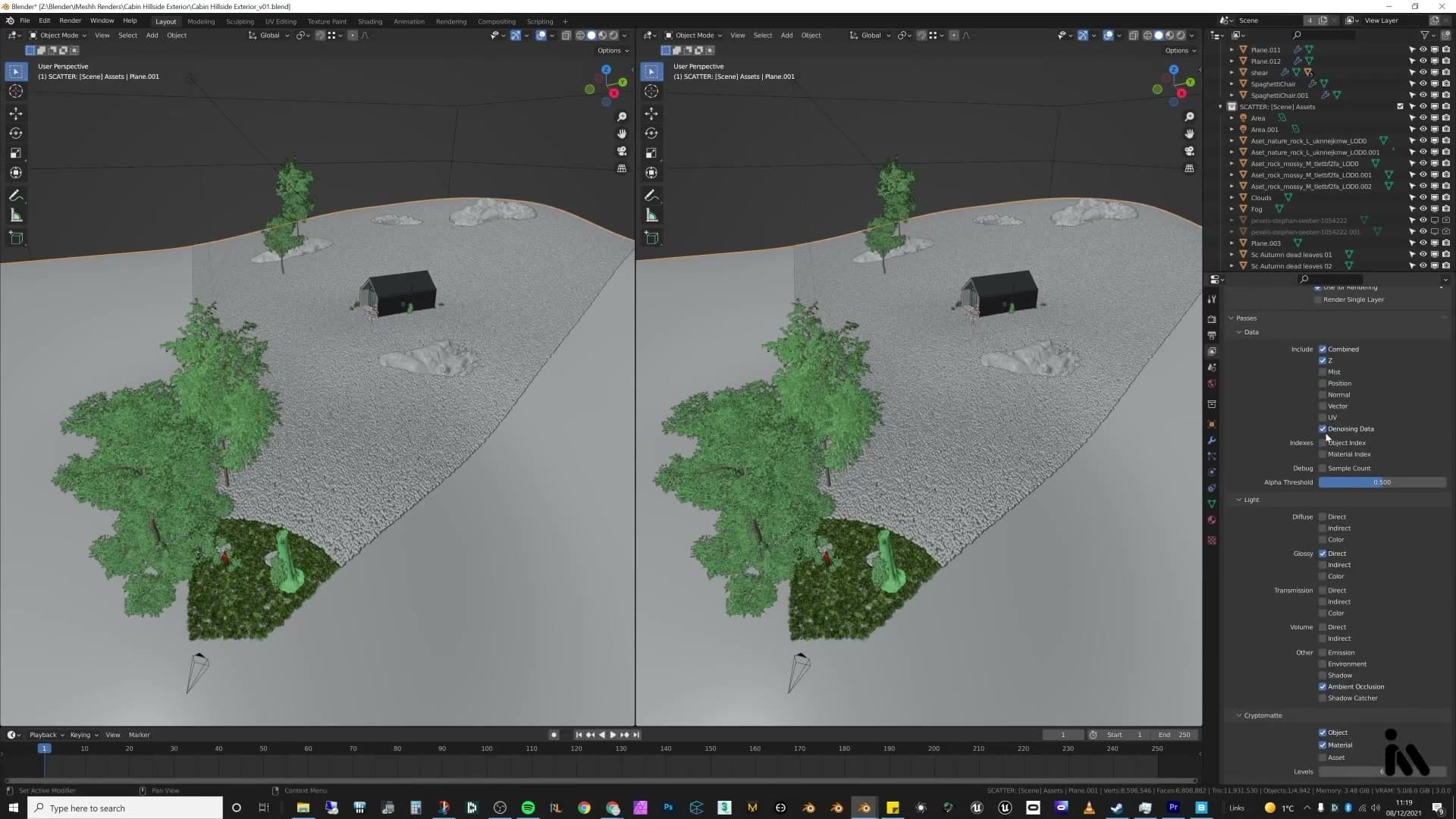
Task: Select the Measure tool in left viewport toolbar
Action: [x=16, y=216]
